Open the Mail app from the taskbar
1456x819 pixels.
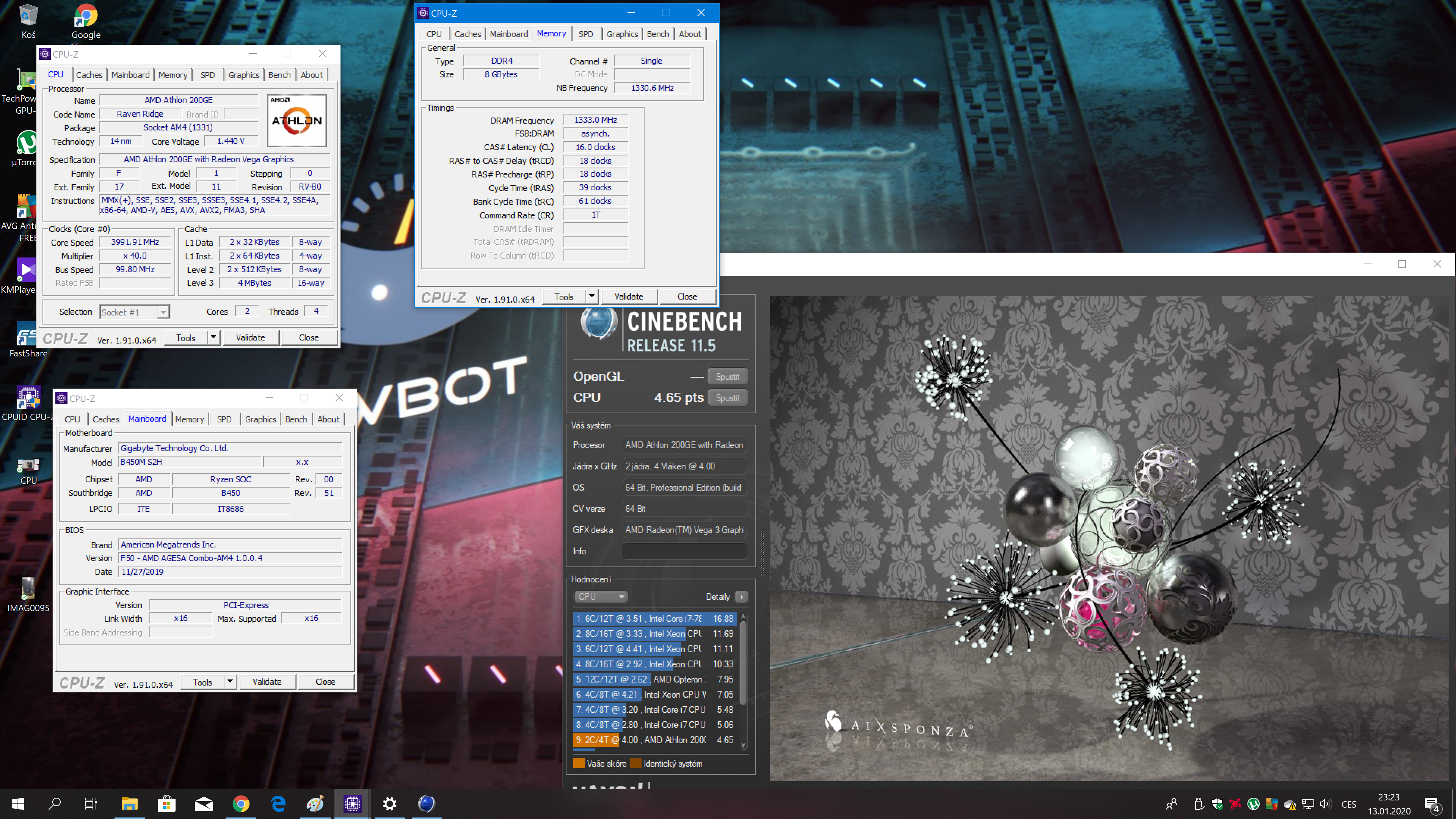click(204, 804)
